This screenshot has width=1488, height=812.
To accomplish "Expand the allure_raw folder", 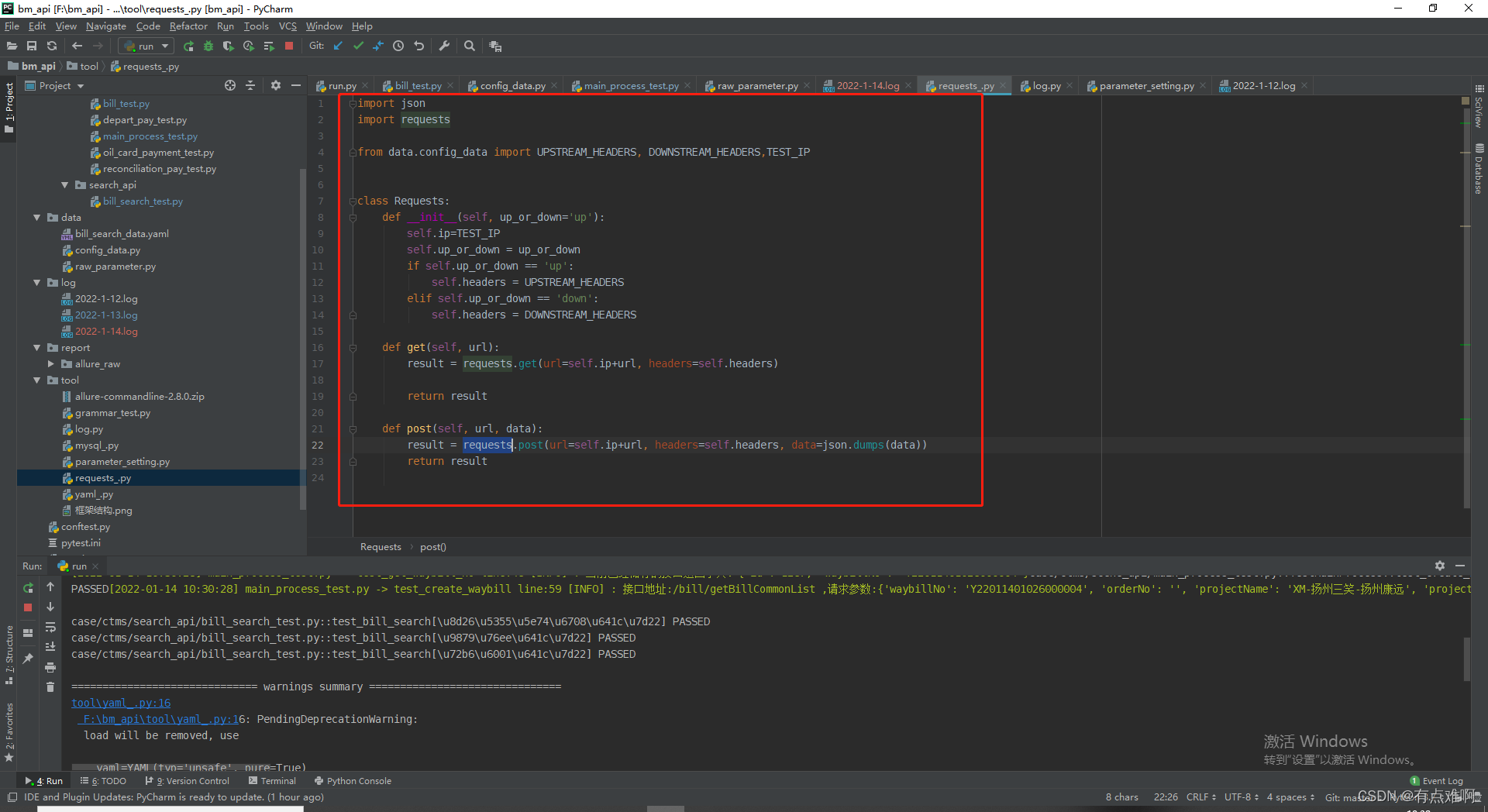I will (50, 364).
